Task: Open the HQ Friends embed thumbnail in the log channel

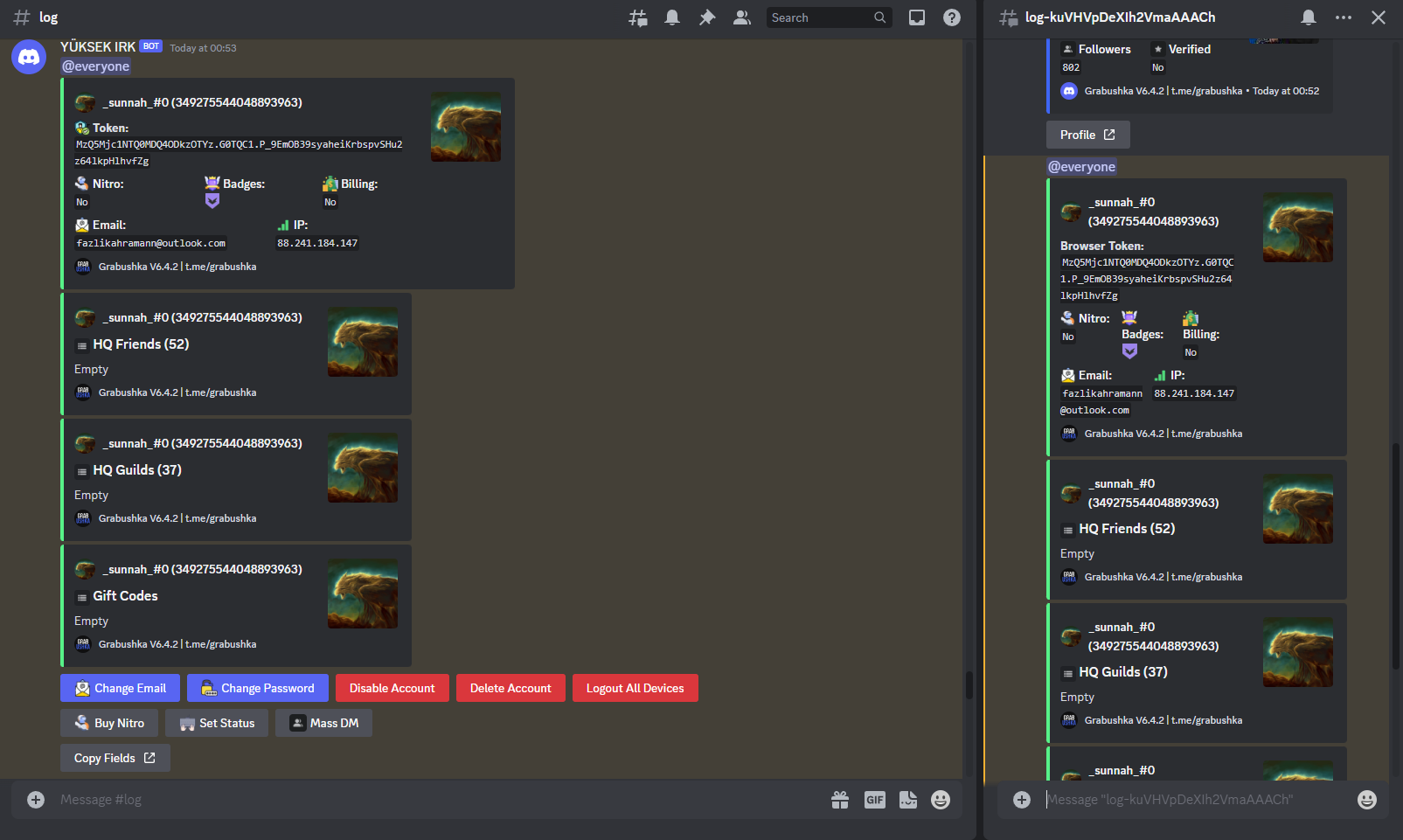Action: click(x=363, y=342)
